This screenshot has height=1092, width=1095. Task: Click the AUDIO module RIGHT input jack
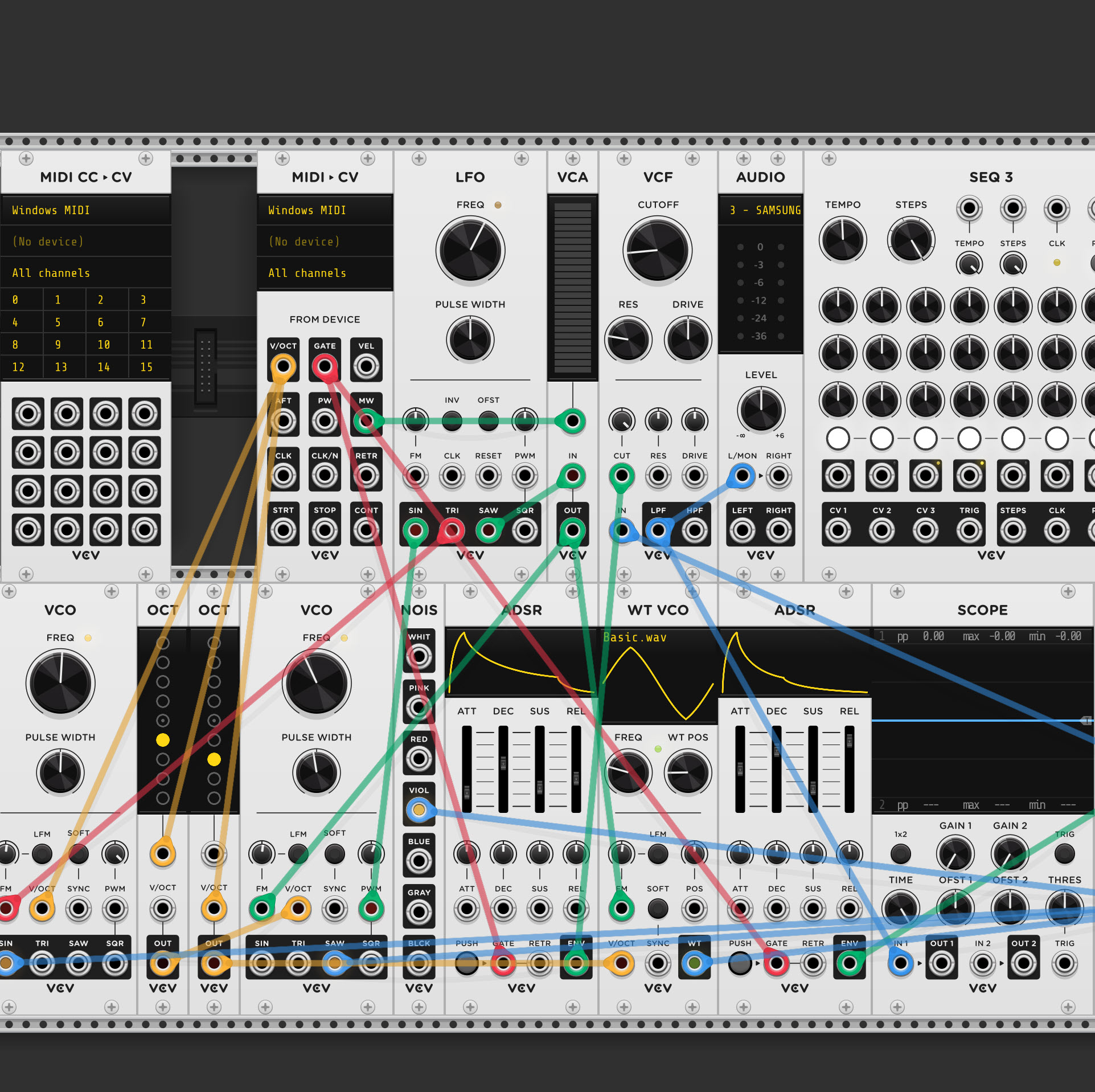point(778,476)
